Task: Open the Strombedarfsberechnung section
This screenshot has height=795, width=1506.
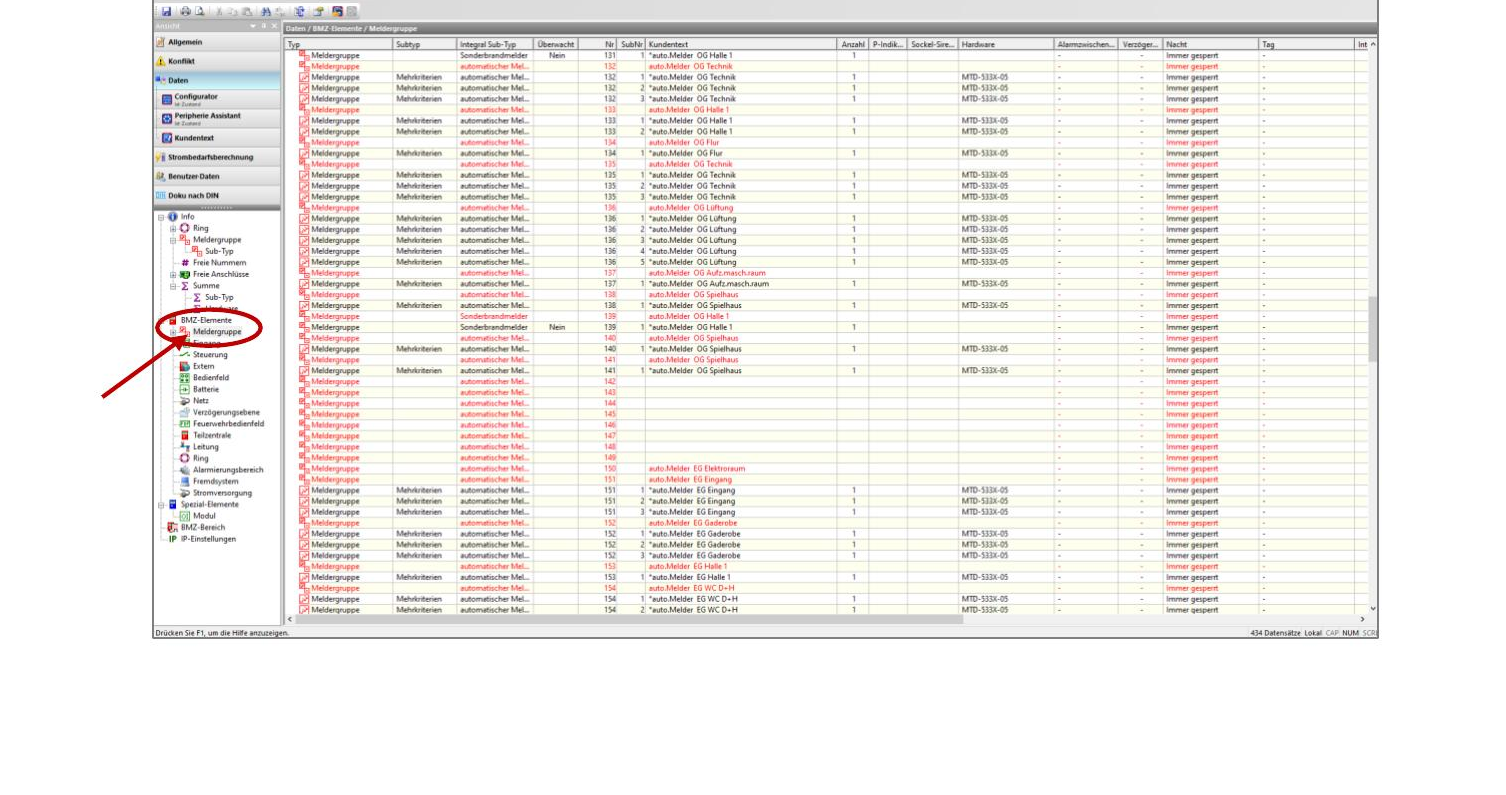Action: click(217, 157)
